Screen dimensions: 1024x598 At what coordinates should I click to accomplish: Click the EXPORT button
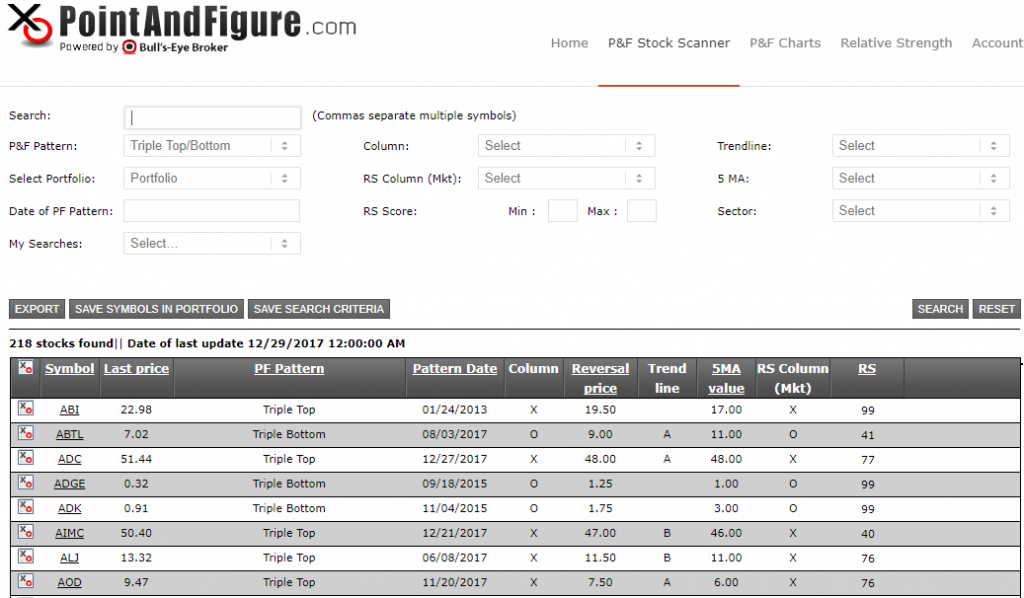pyautogui.click(x=36, y=309)
